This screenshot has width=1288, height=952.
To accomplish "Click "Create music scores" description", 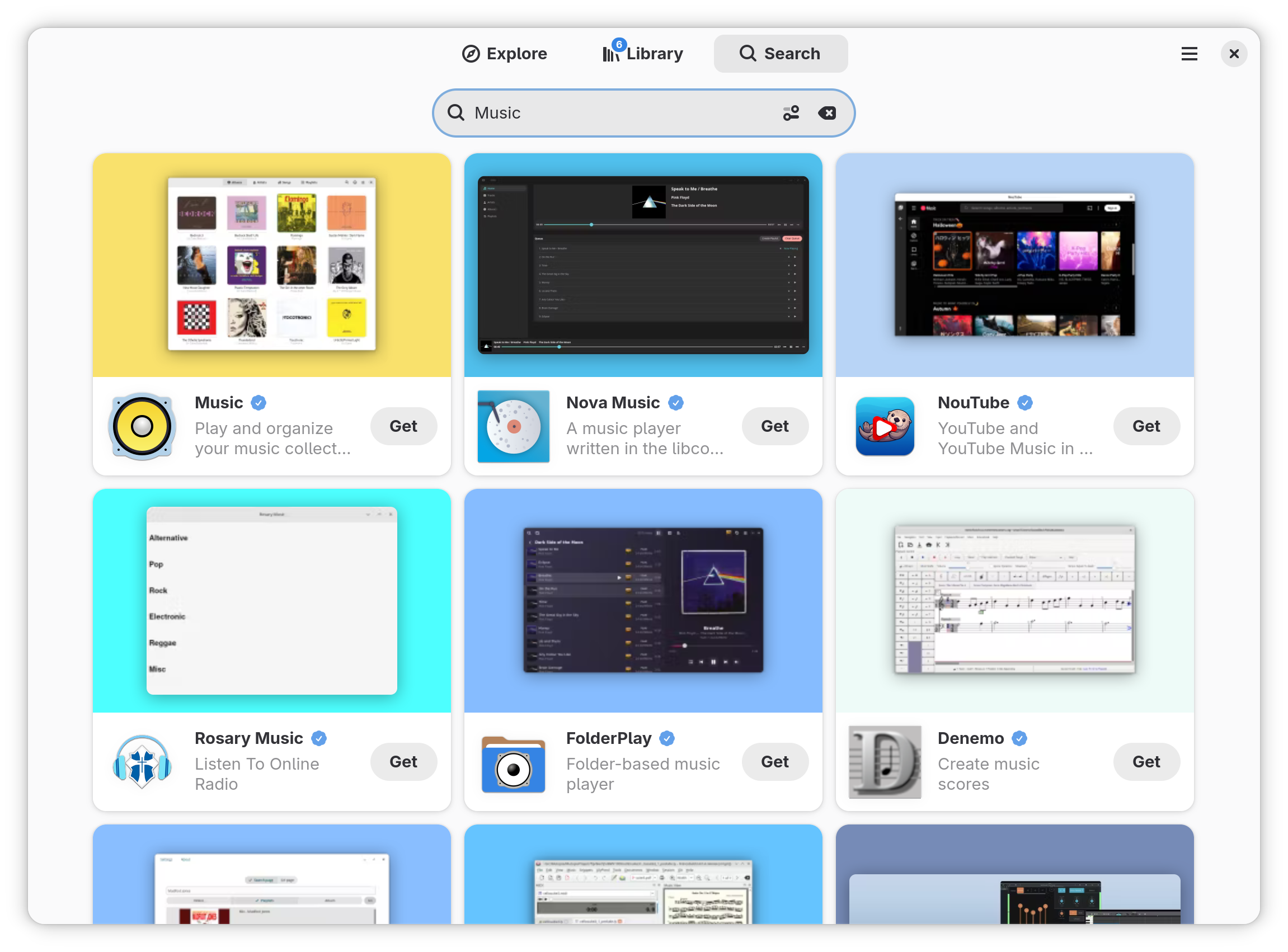I will (988, 774).
